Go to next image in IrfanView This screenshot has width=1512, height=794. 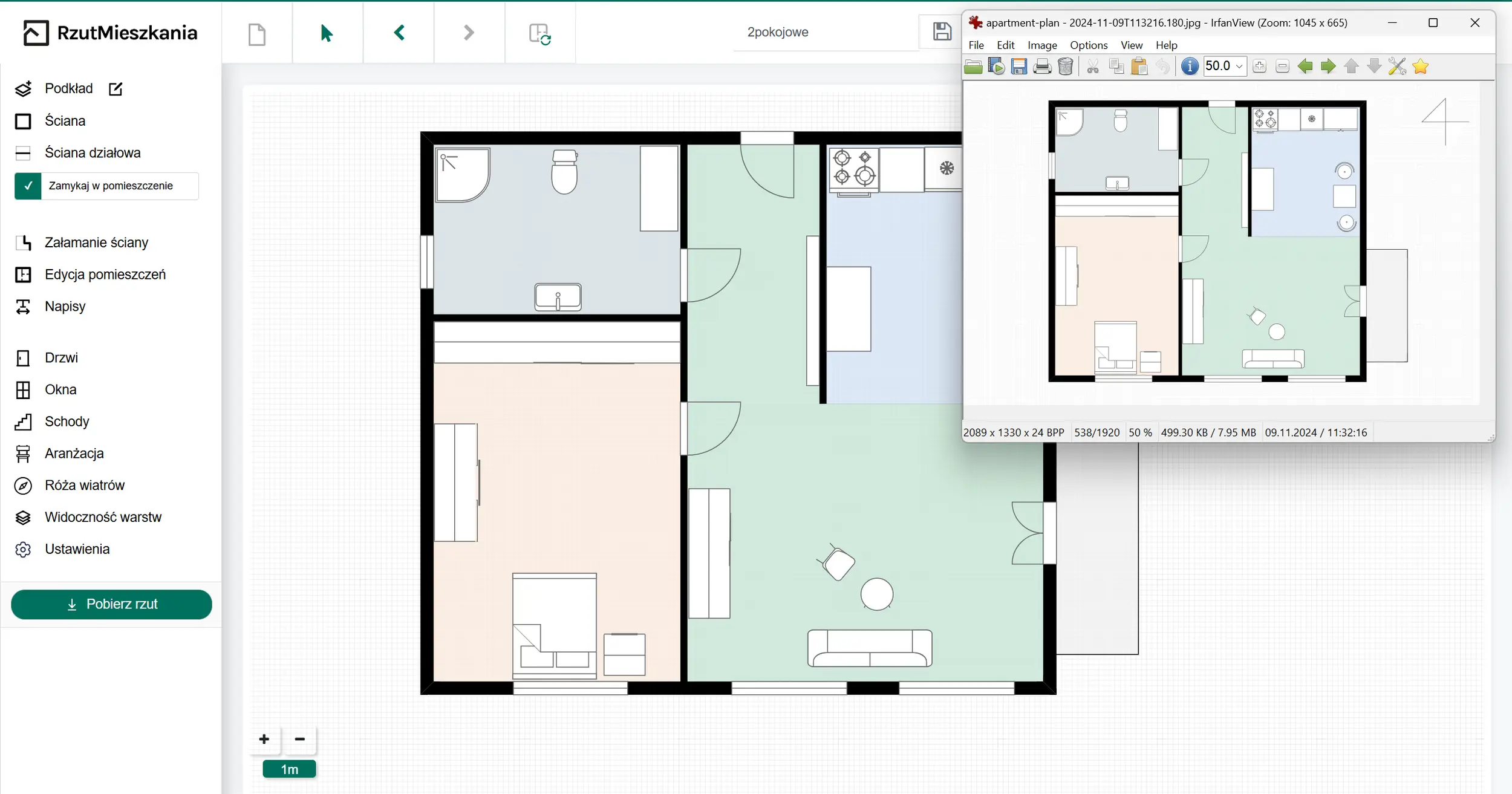tap(1328, 67)
